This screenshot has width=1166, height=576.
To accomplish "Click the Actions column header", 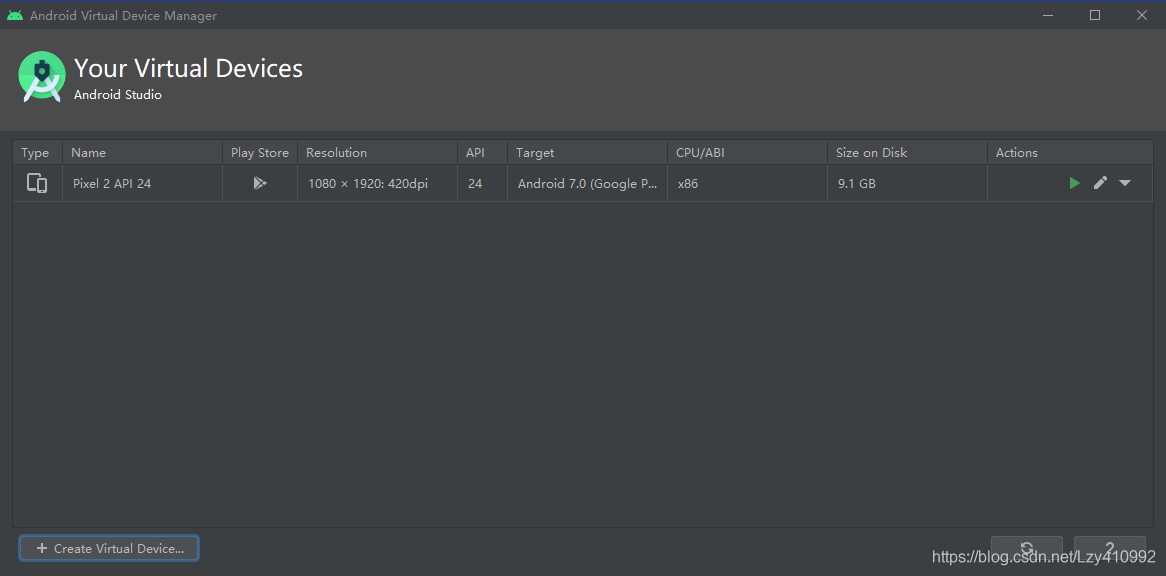I will click(x=1070, y=152).
